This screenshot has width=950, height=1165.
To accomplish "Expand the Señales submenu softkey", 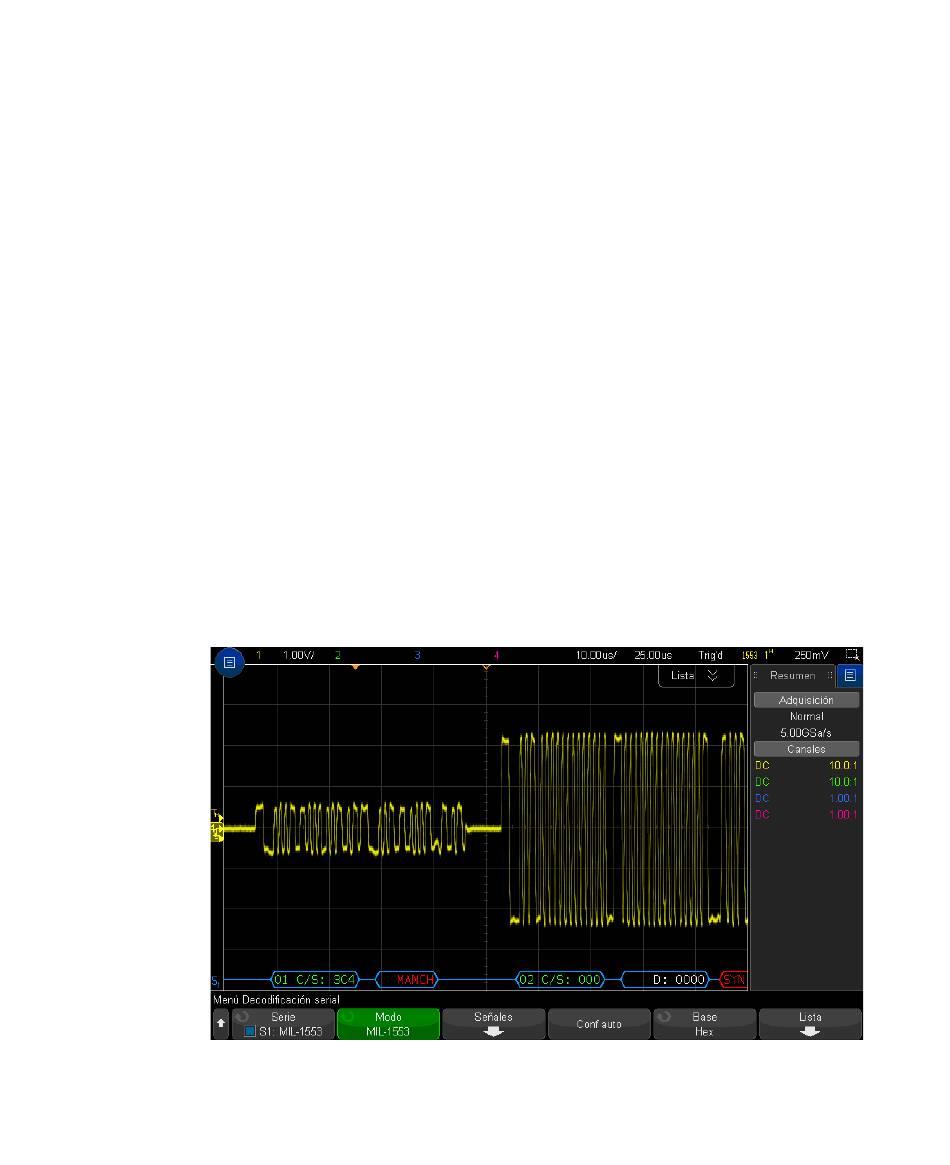I will click(x=493, y=1024).
